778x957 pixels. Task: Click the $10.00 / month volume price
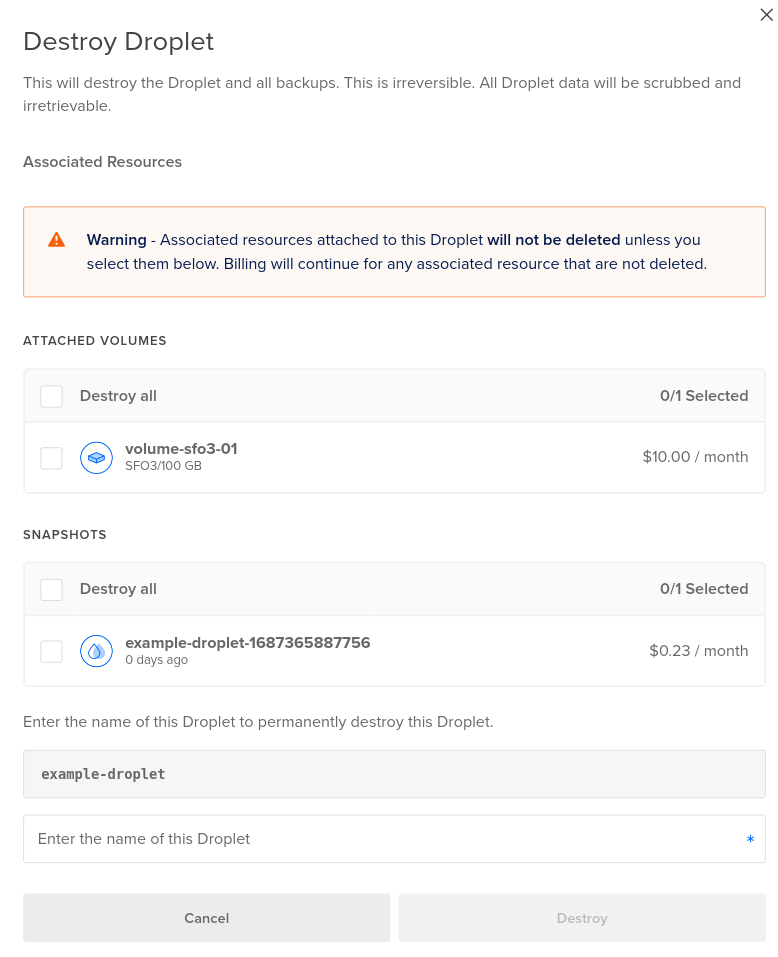point(695,457)
